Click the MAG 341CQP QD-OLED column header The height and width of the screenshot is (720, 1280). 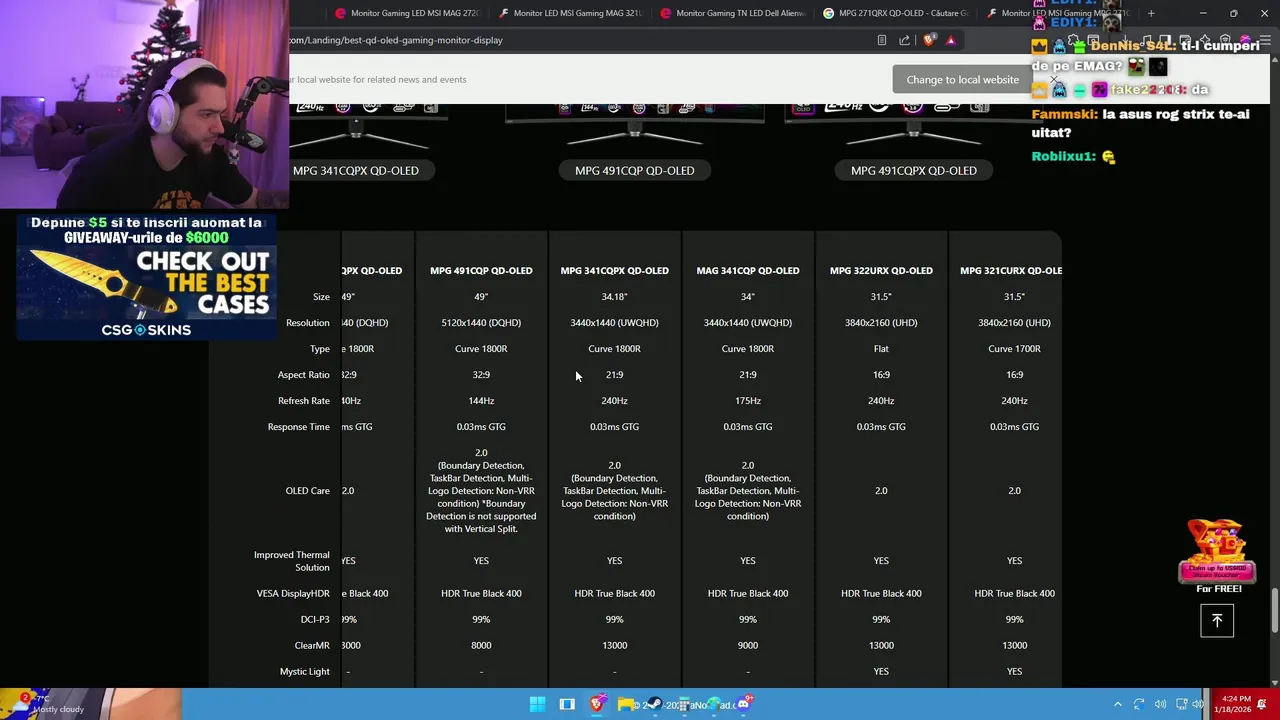pyautogui.click(x=748, y=270)
